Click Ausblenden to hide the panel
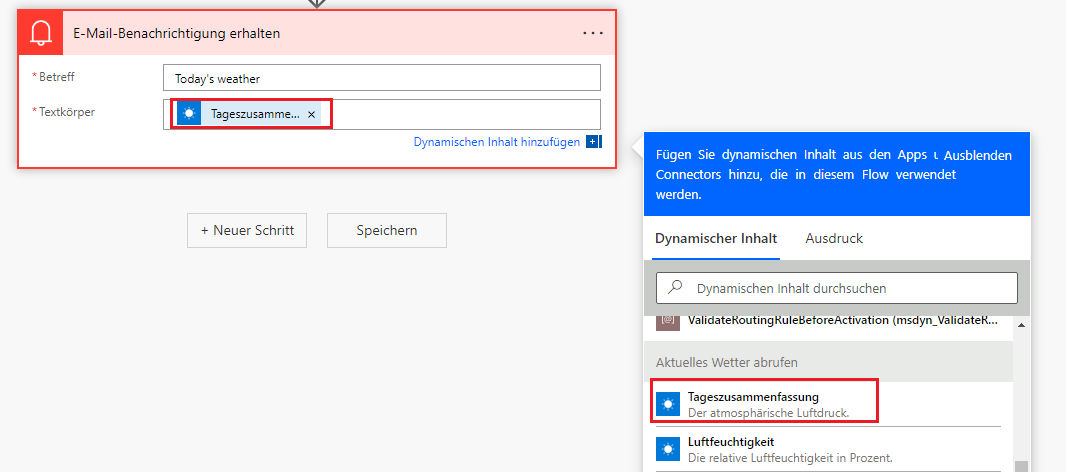 pos(978,155)
